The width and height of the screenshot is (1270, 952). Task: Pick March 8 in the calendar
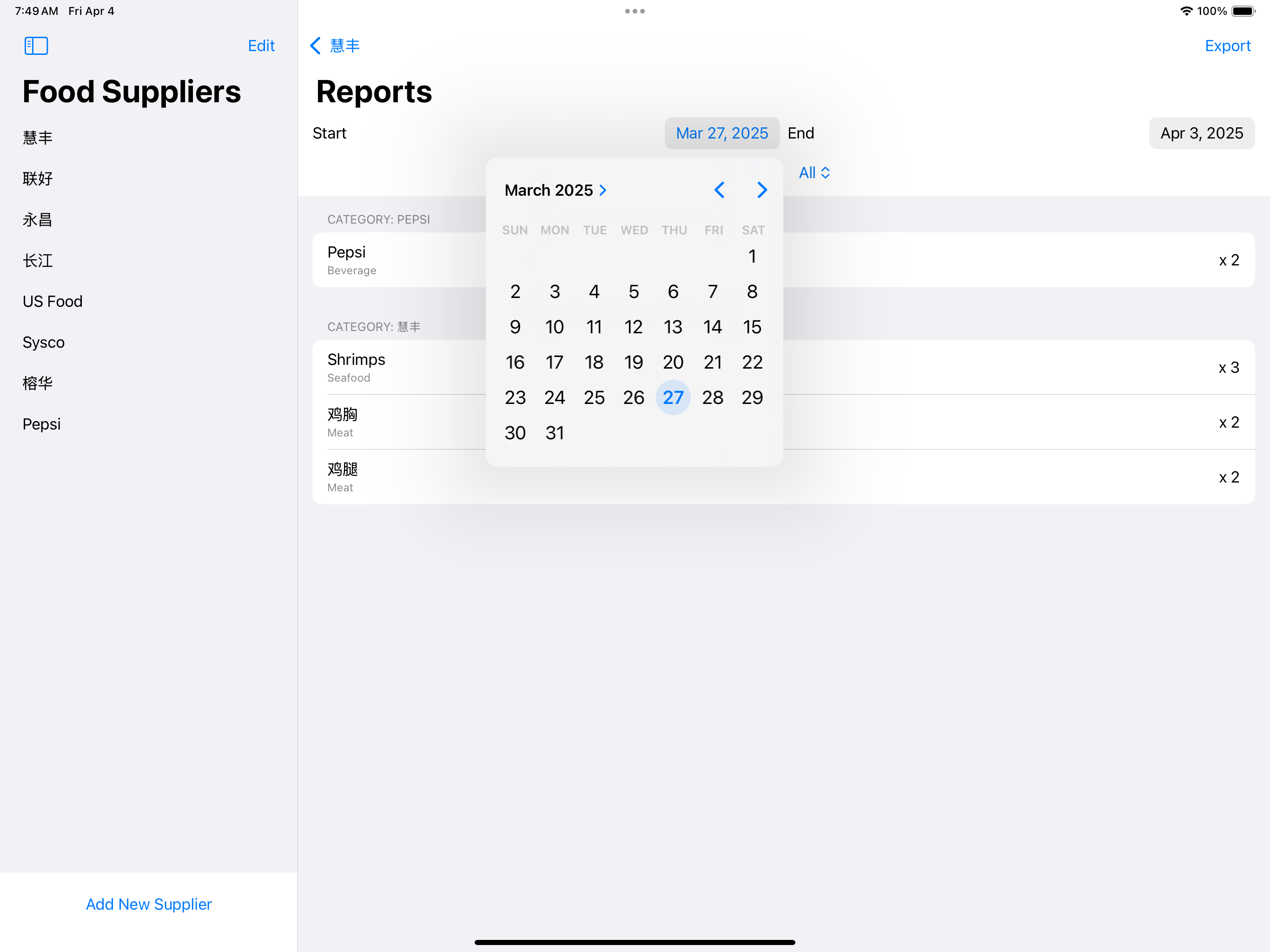point(752,291)
